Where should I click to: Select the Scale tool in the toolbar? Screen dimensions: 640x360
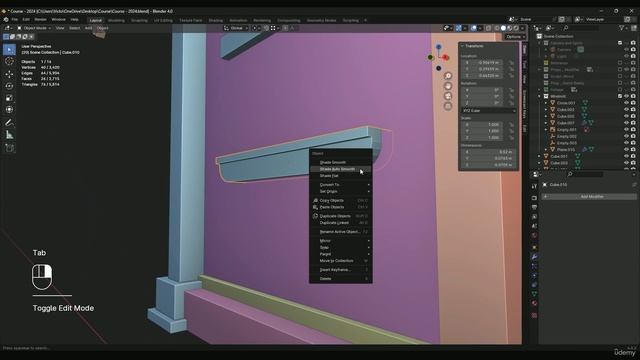pos(9,98)
